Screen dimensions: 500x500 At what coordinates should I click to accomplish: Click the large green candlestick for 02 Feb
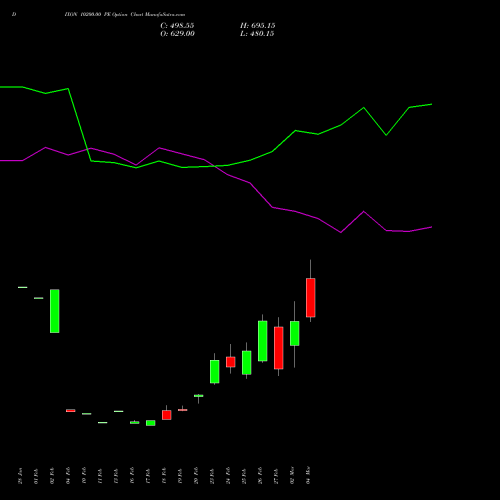55,311
